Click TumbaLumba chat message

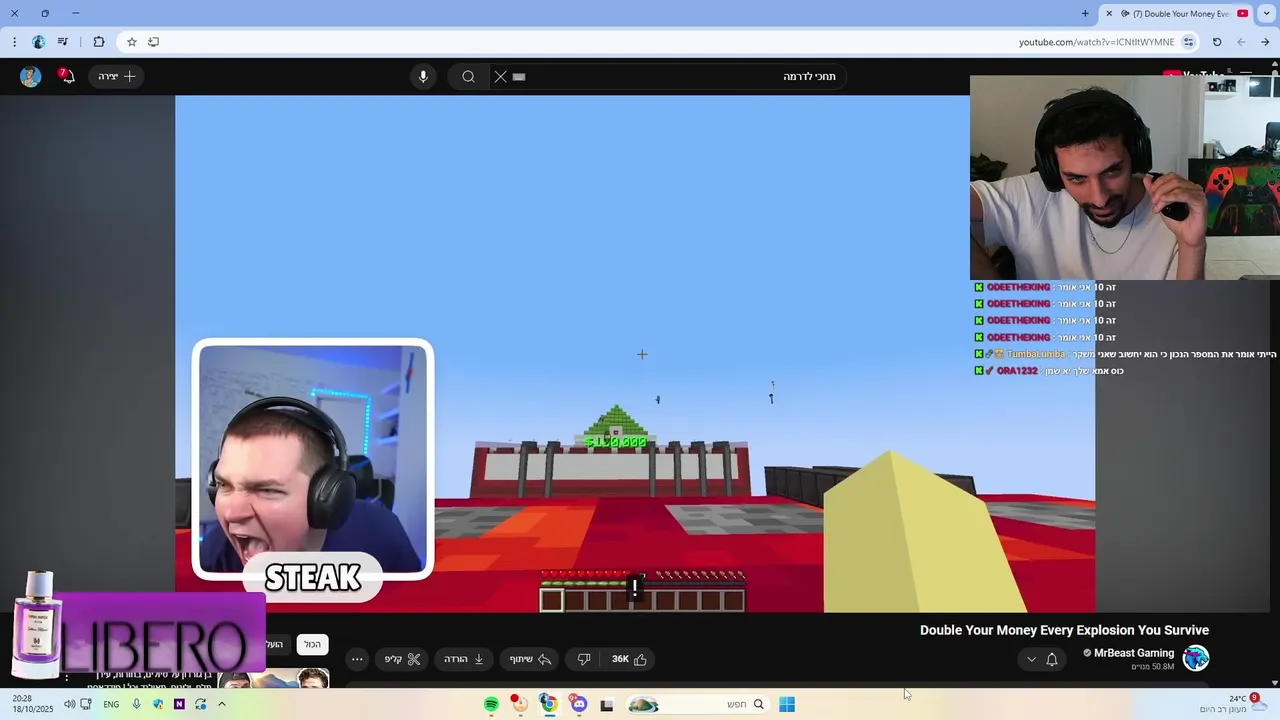pyautogui.click(x=1125, y=354)
